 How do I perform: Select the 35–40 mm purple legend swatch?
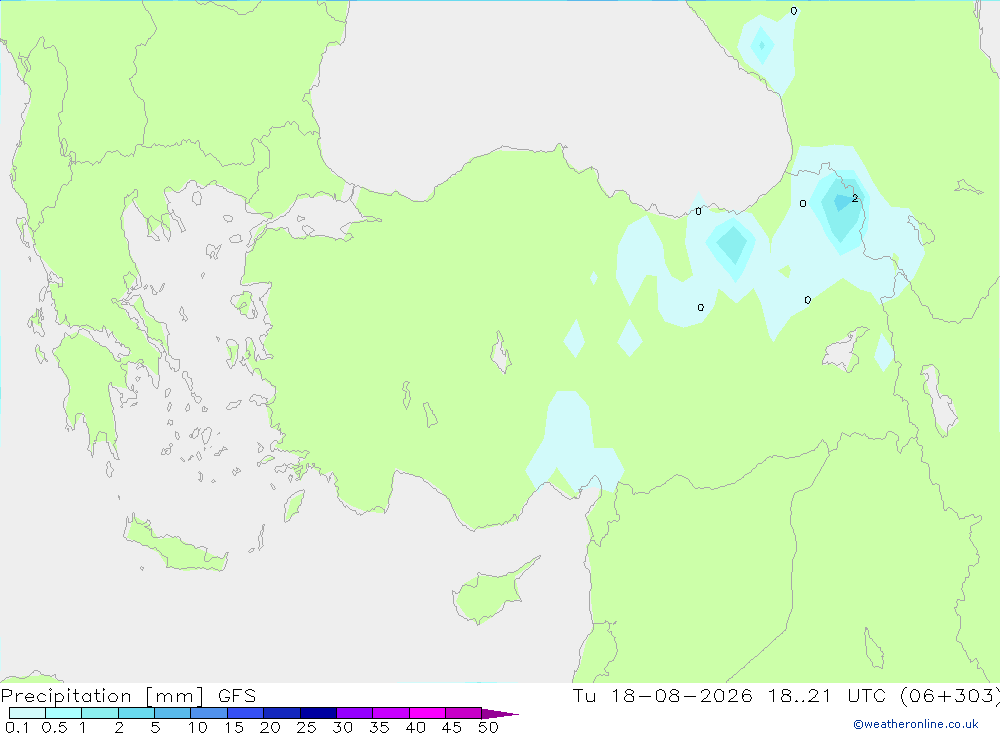tap(391, 713)
